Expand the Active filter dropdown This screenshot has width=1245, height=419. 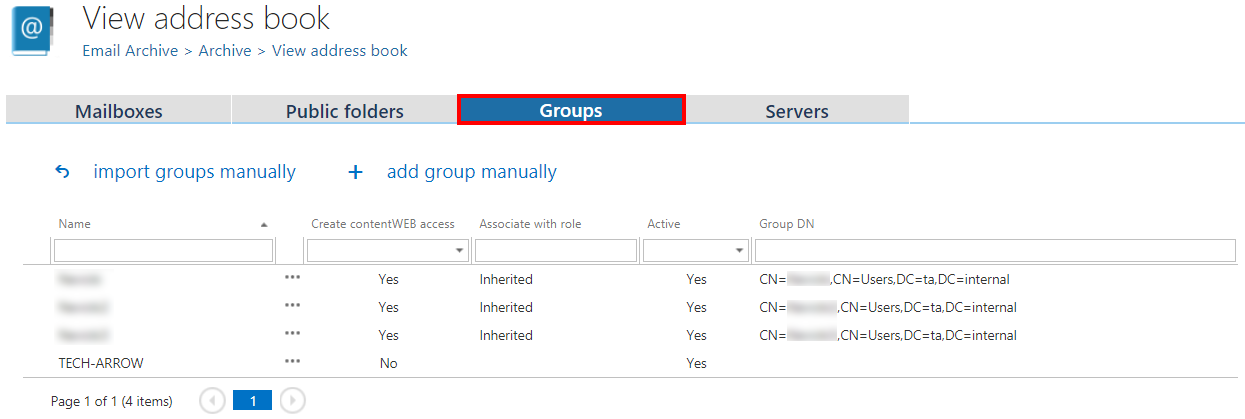[739, 251]
